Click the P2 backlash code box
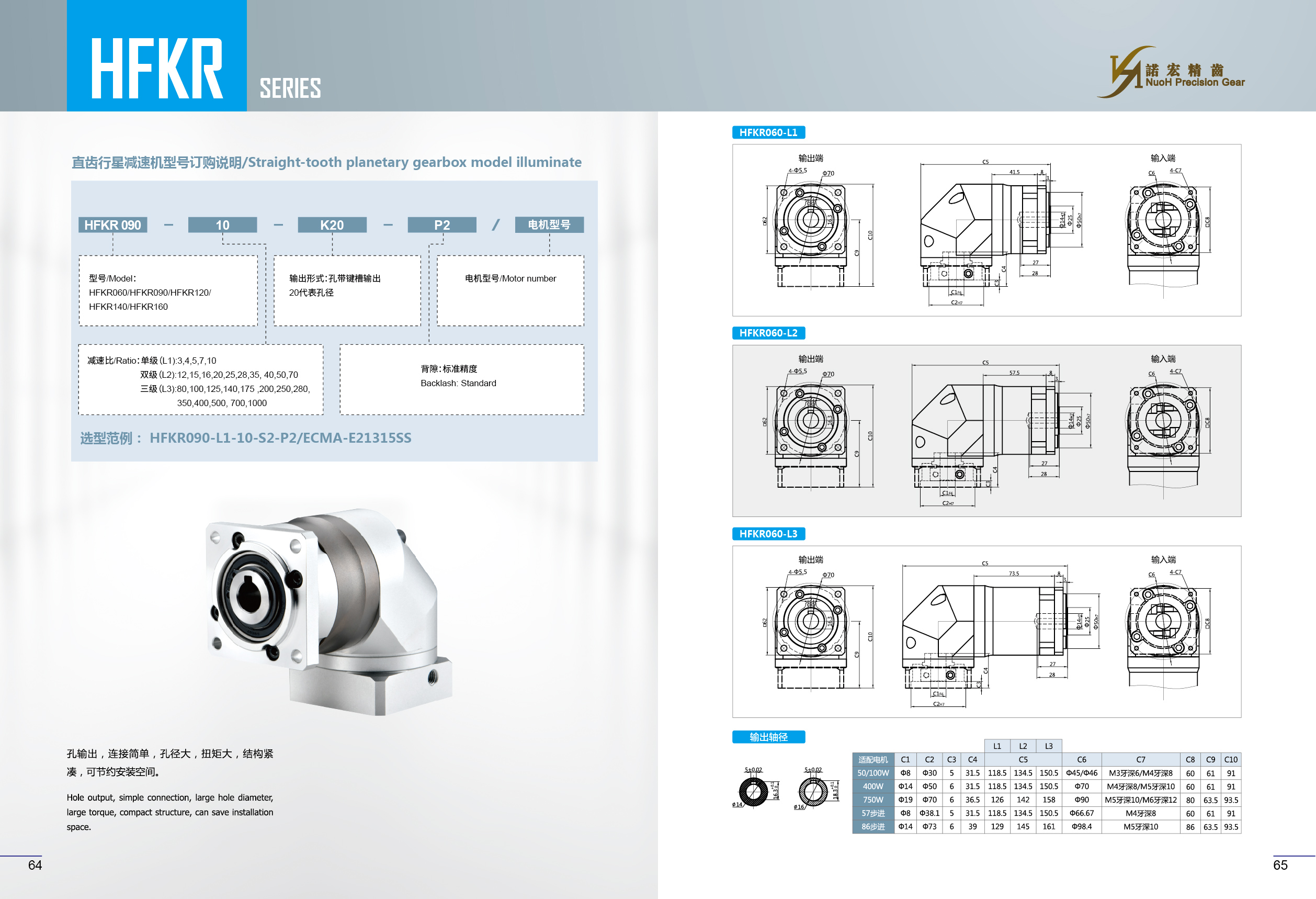The height and width of the screenshot is (899, 1316). click(x=441, y=225)
